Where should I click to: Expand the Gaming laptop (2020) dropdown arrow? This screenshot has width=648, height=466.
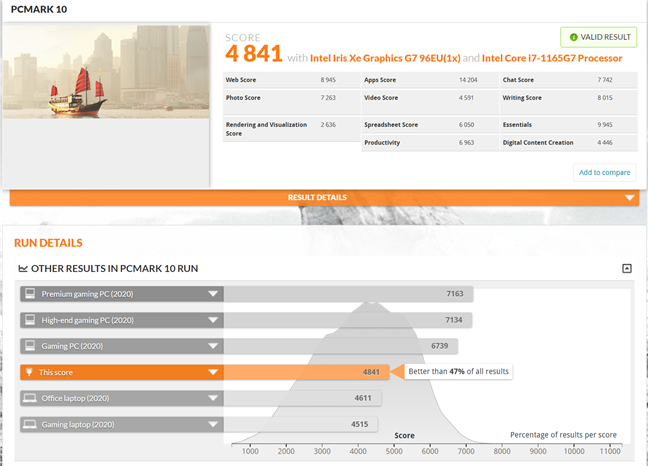click(x=213, y=424)
